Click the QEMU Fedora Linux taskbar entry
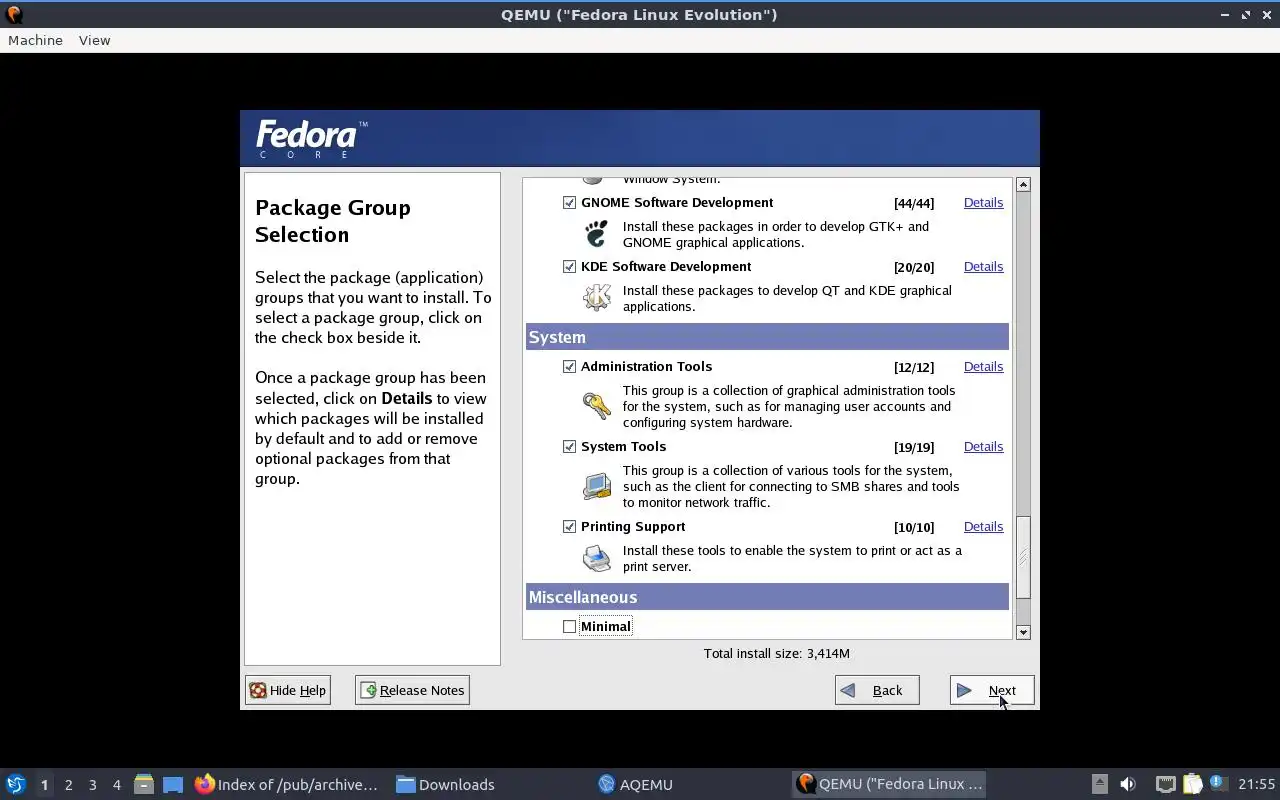The height and width of the screenshot is (800, 1280). coord(891,784)
